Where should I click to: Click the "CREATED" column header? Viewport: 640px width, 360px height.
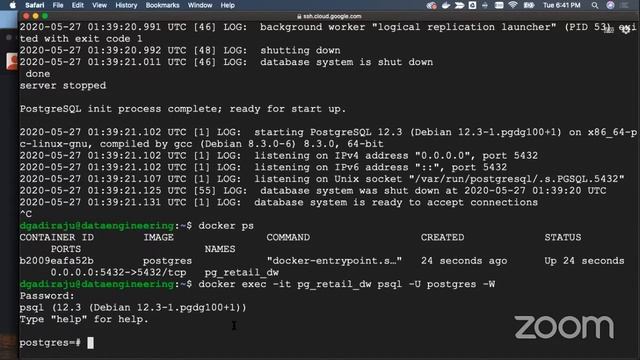442,238
